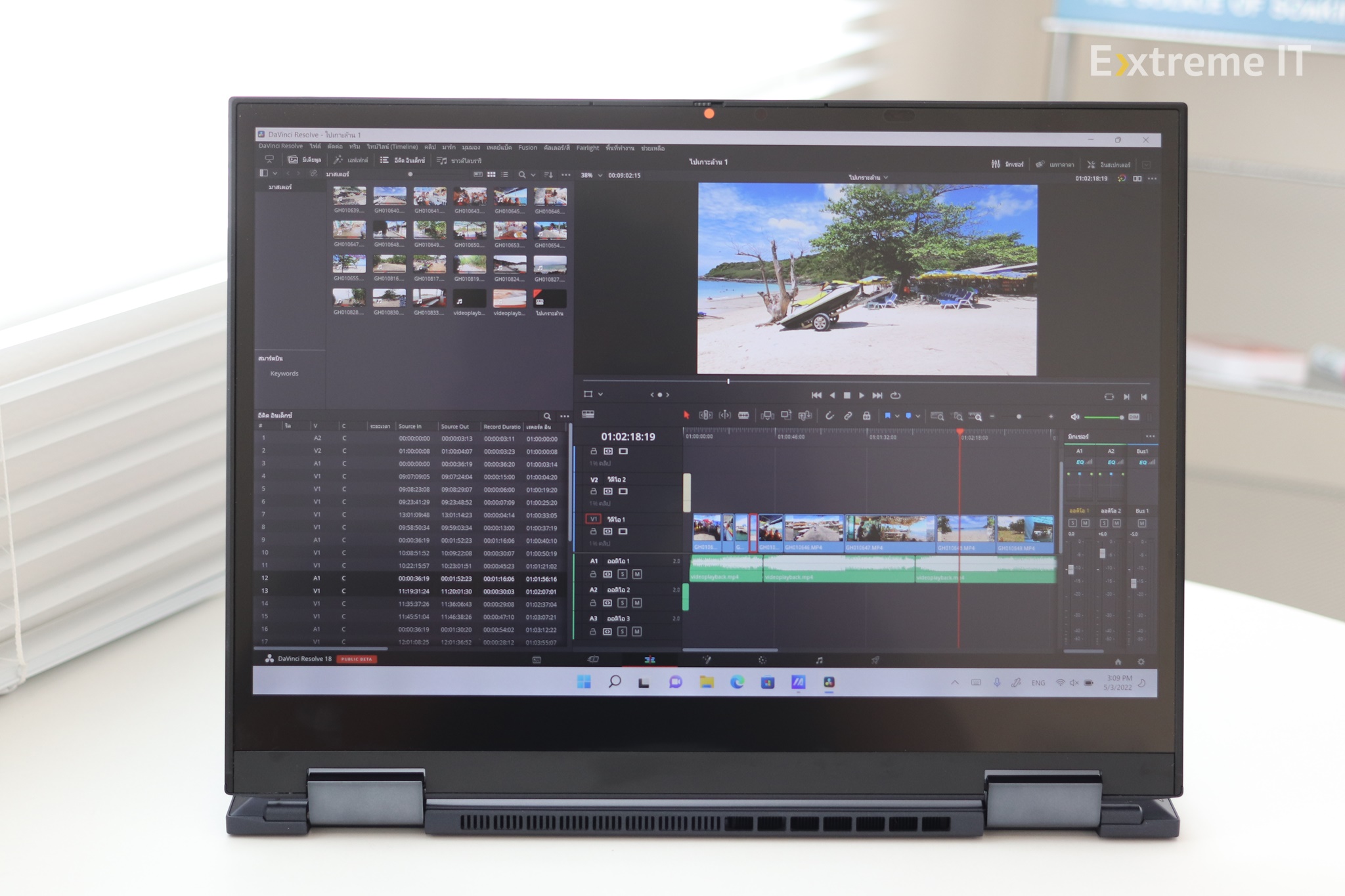The image size is (1345, 896).
Task: Click the GH010647.MP4 clip on timeline
Action: click(890, 534)
